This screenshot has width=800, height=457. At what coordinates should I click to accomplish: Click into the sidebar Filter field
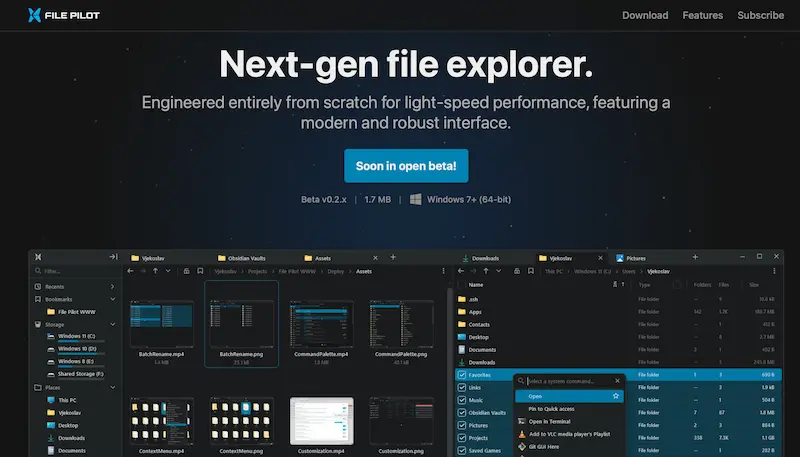(76, 271)
